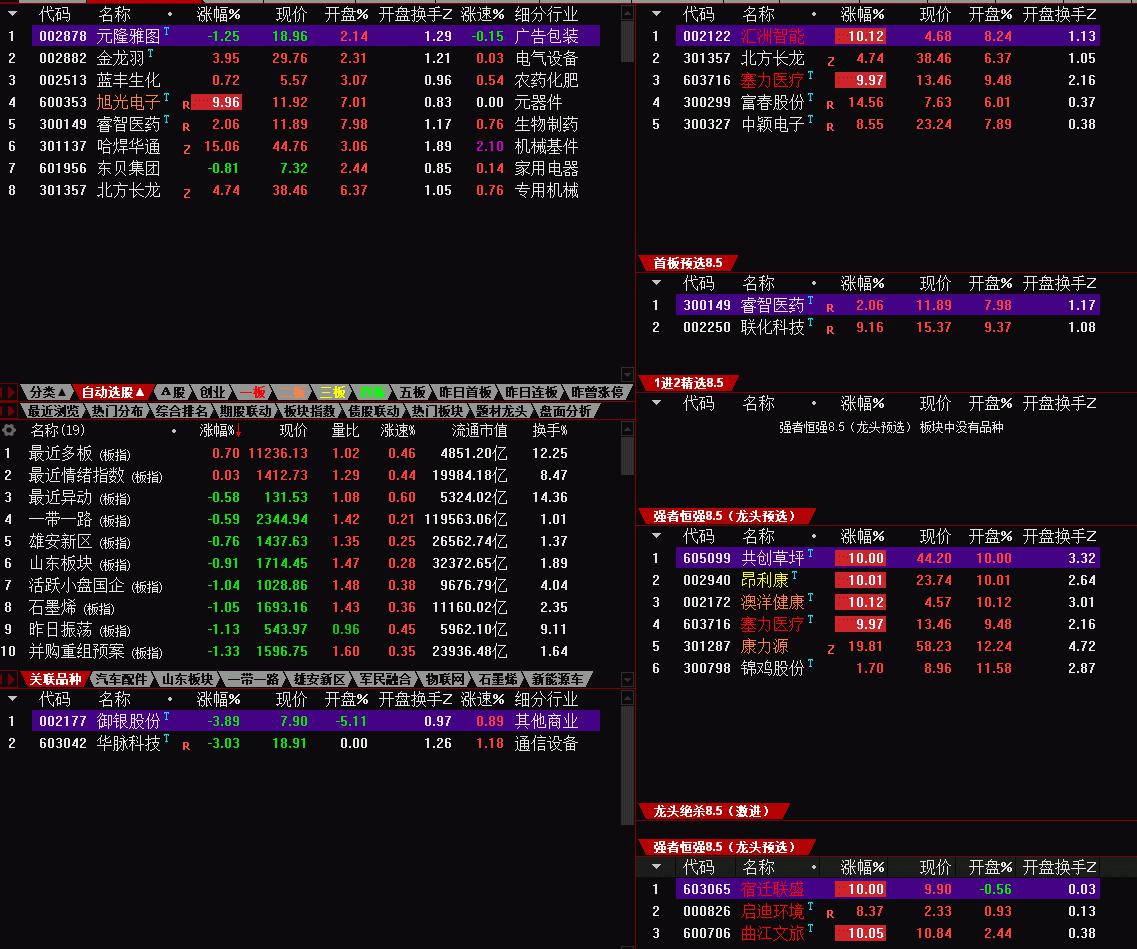Switch to the 昨日首板 tab
The height and width of the screenshot is (949, 1137).
pos(465,392)
